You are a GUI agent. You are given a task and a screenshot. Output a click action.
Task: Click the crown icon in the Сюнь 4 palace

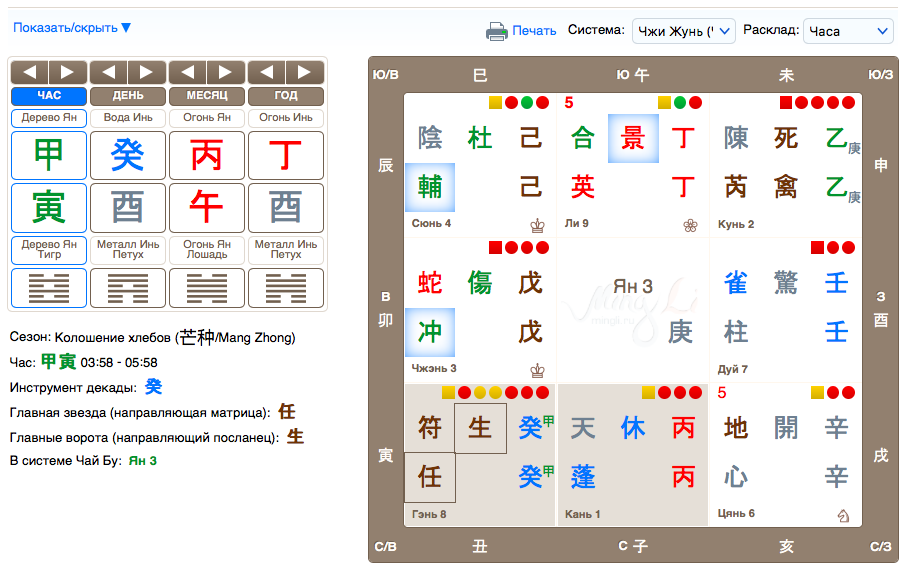click(x=537, y=225)
